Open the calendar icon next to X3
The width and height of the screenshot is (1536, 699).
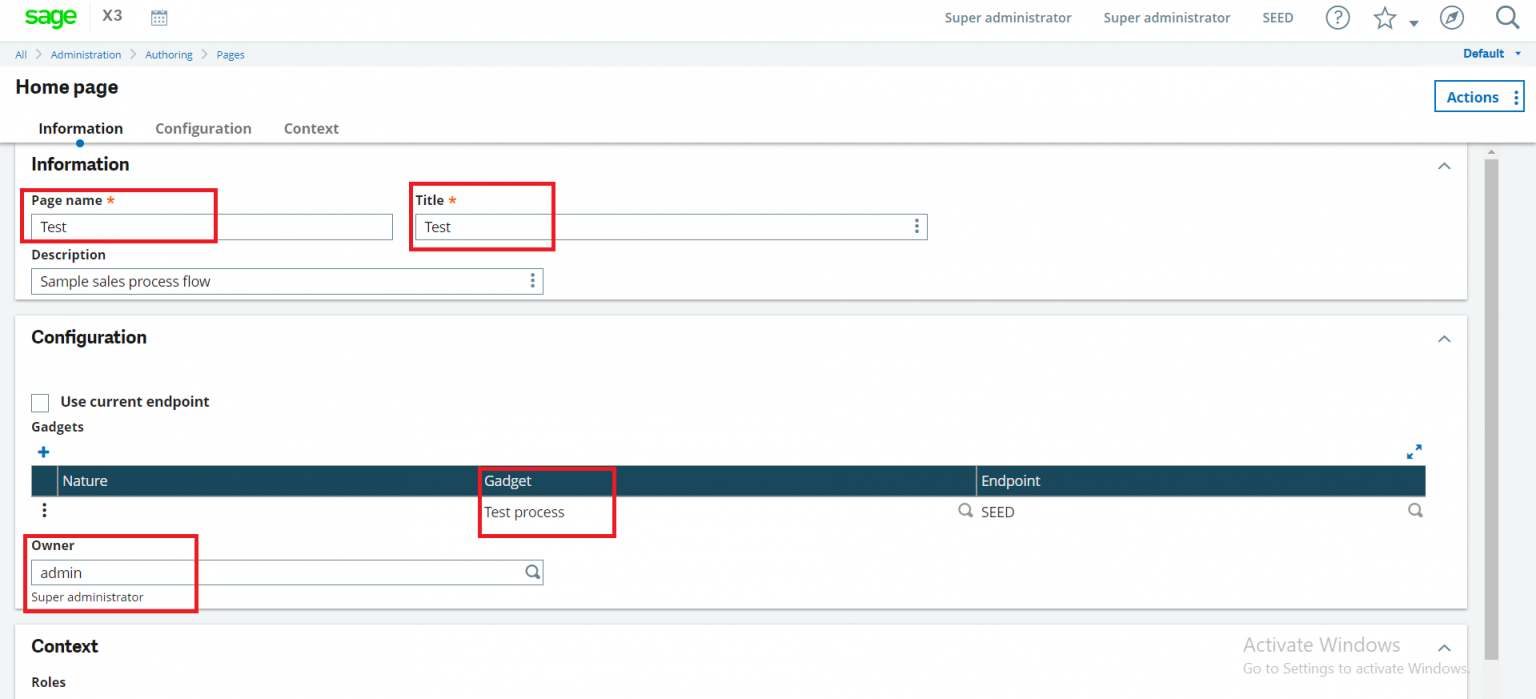pos(158,17)
